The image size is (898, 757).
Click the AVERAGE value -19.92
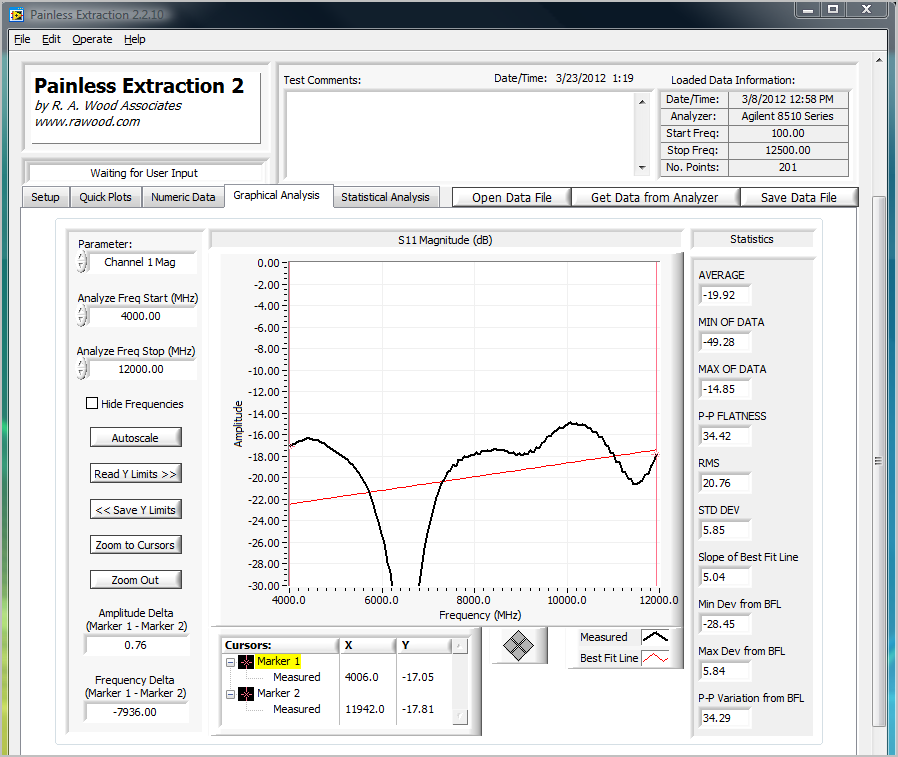(x=726, y=295)
